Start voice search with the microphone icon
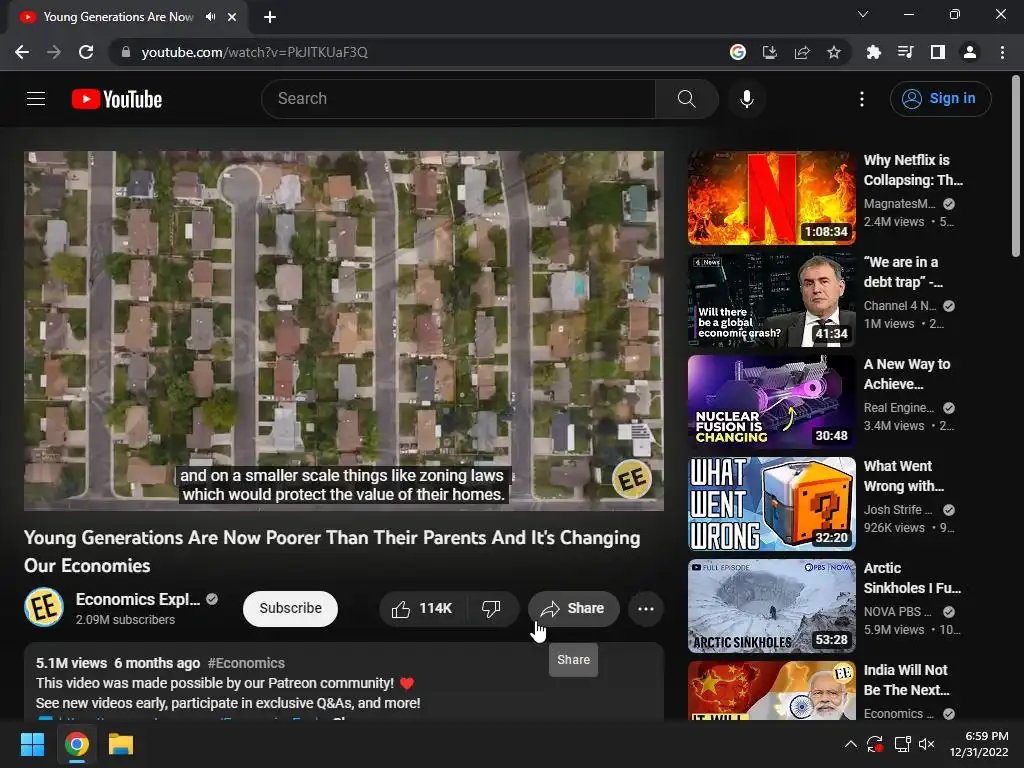Viewport: 1024px width, 768px height. 746,99
